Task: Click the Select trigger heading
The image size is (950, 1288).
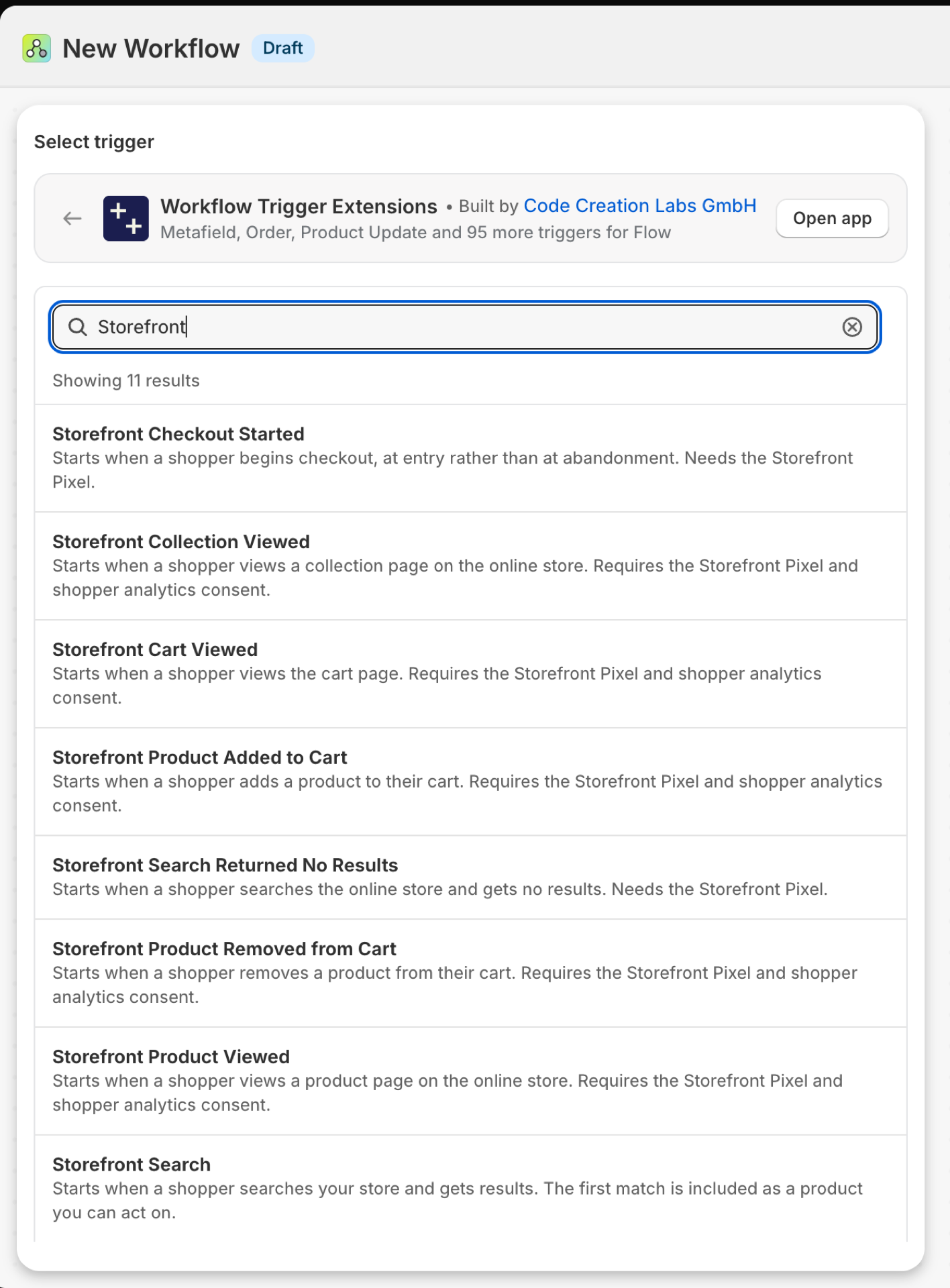Action: click(x=94, y=142)
